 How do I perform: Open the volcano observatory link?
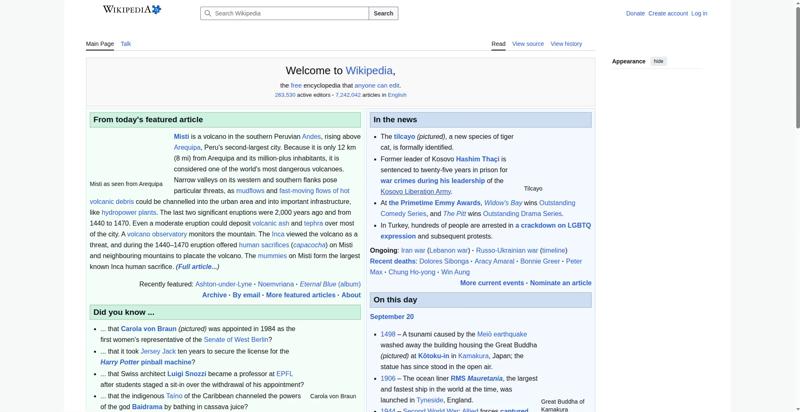click(x=157, y=234)
